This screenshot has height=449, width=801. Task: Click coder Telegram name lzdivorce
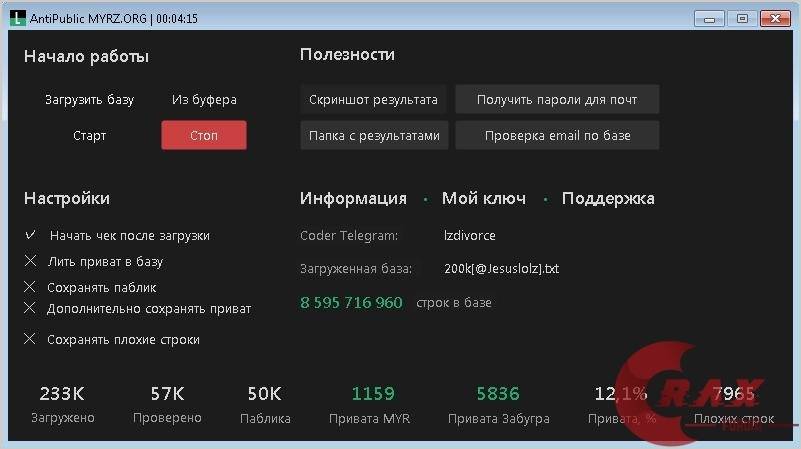469,235
